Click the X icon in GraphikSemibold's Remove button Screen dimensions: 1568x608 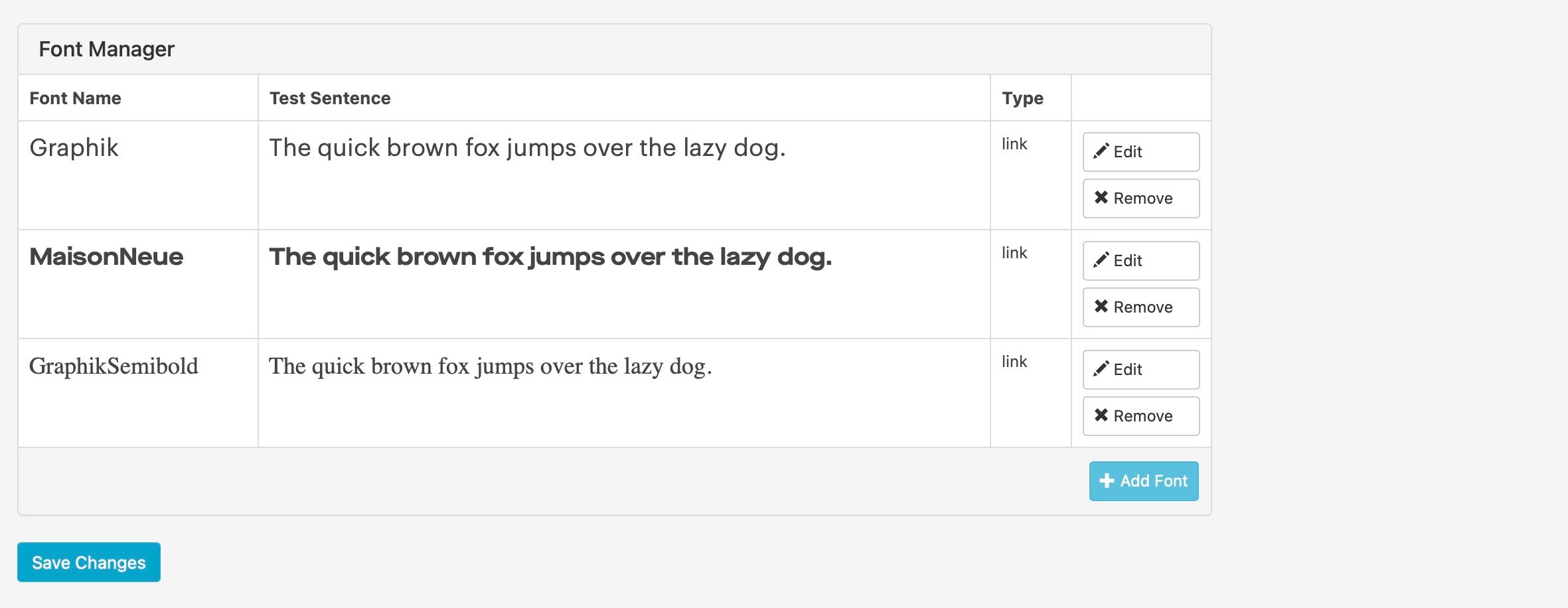(x=1101, y=416)
